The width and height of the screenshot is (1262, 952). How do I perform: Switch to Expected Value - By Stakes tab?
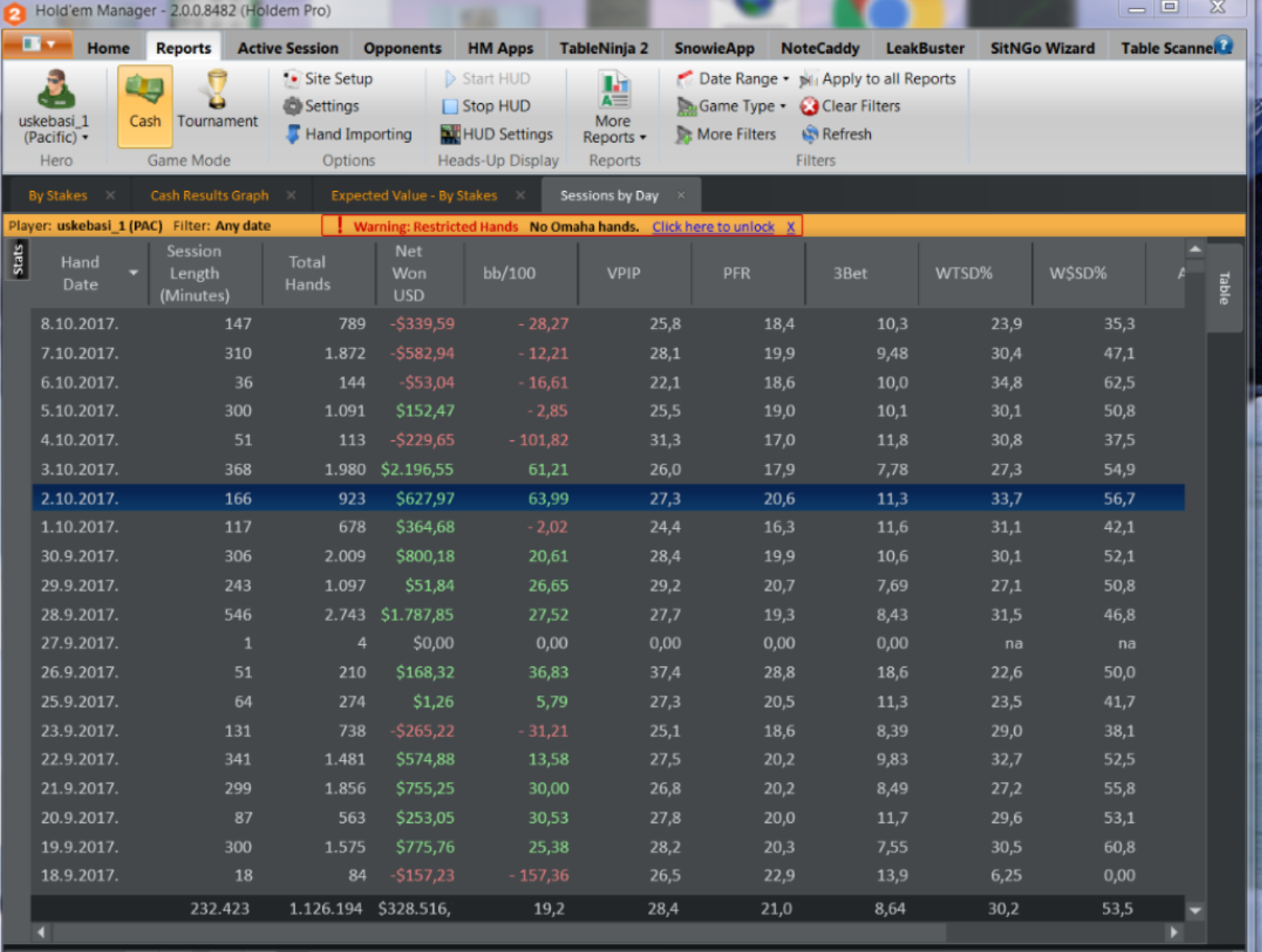click(x=414, y=195)
